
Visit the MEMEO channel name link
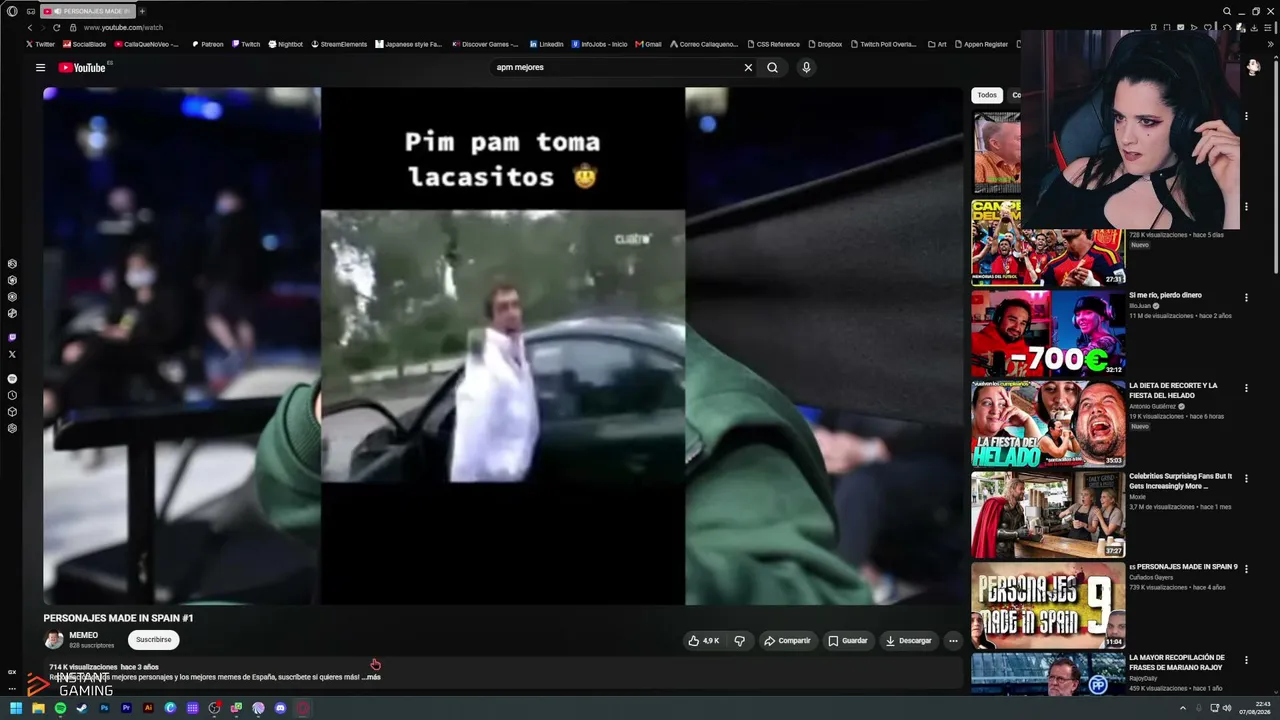tap(83, 635)
